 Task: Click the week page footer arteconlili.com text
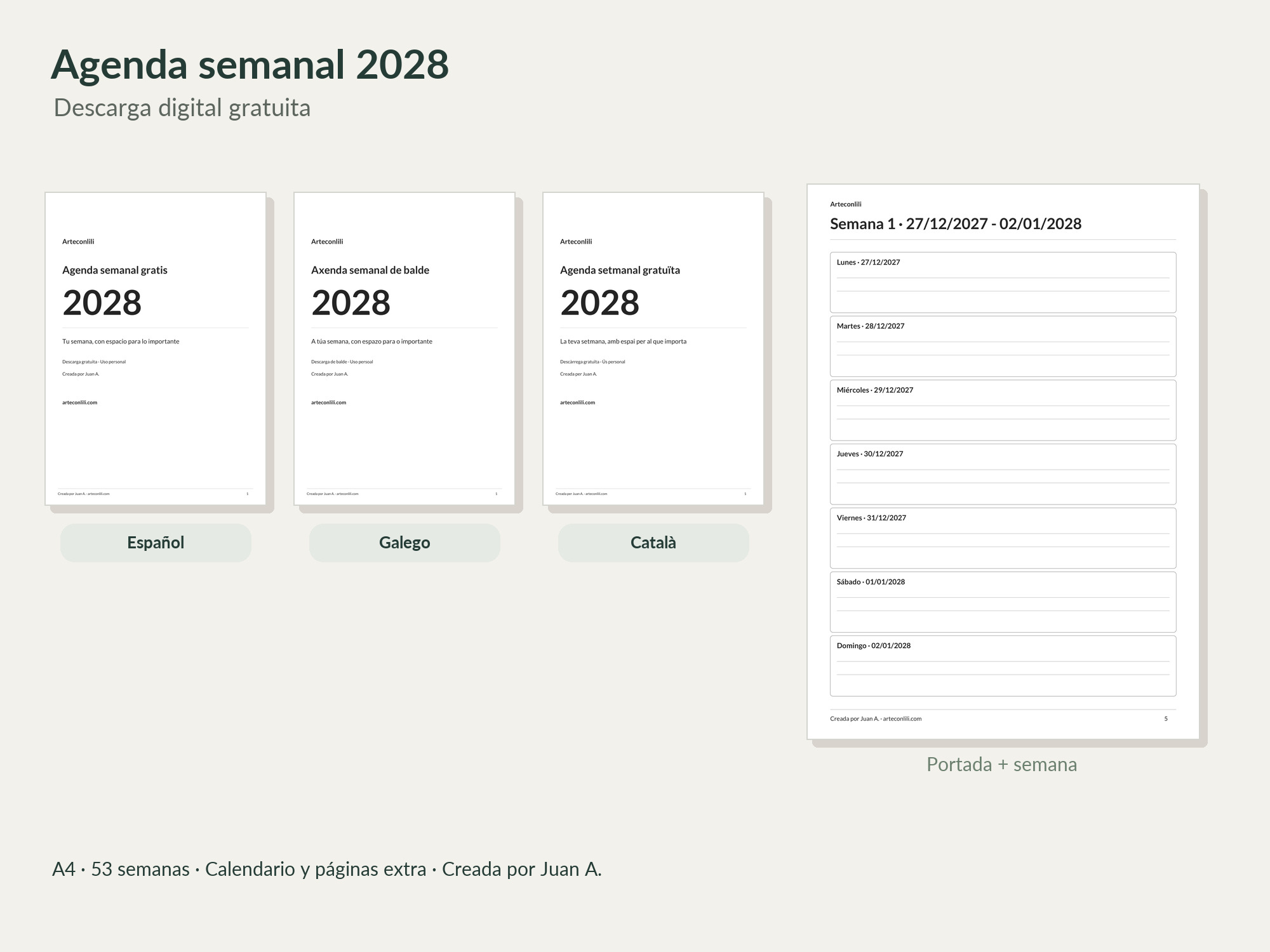click(902, 719)
